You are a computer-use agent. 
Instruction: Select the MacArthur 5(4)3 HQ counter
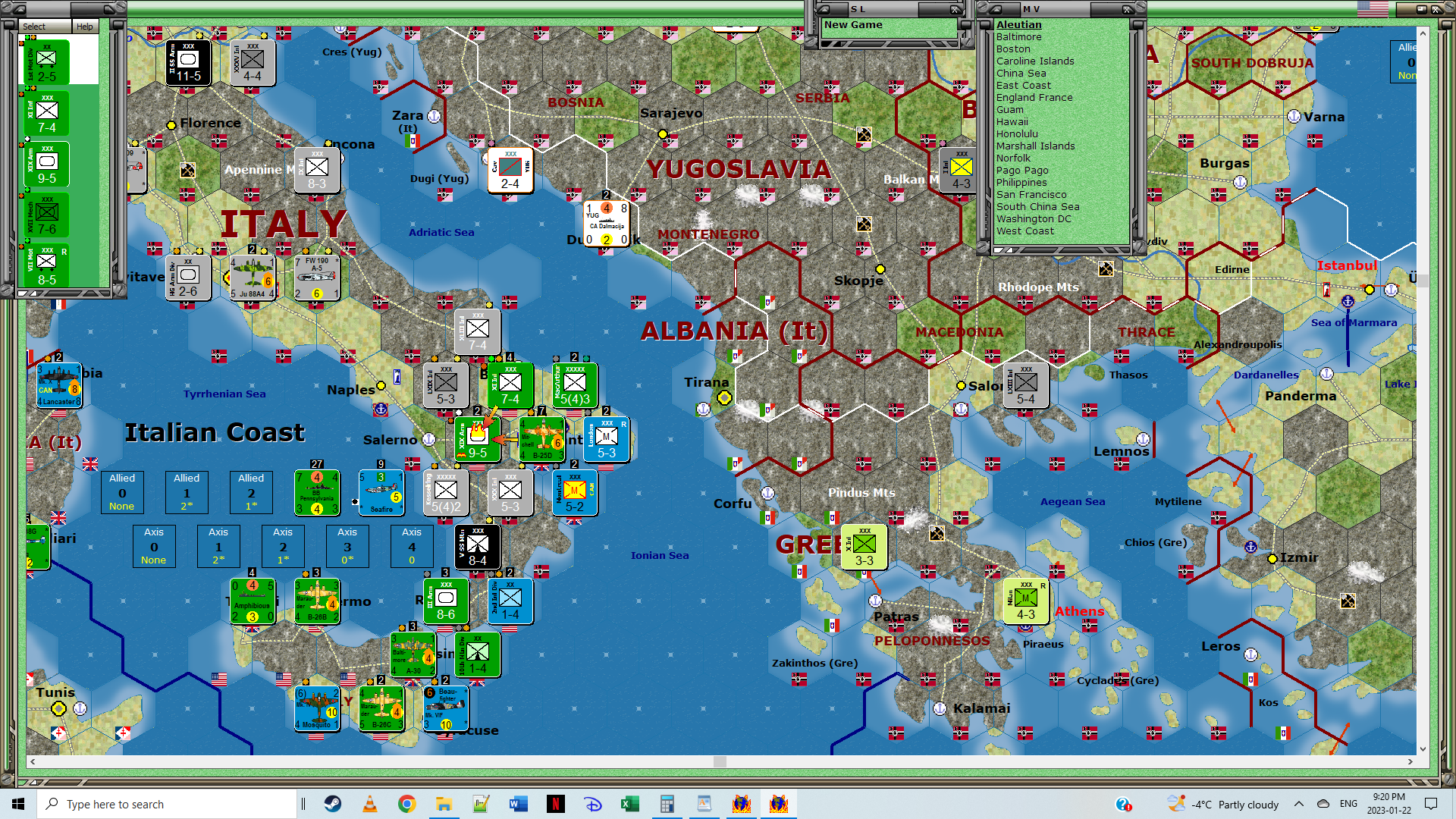575,385
